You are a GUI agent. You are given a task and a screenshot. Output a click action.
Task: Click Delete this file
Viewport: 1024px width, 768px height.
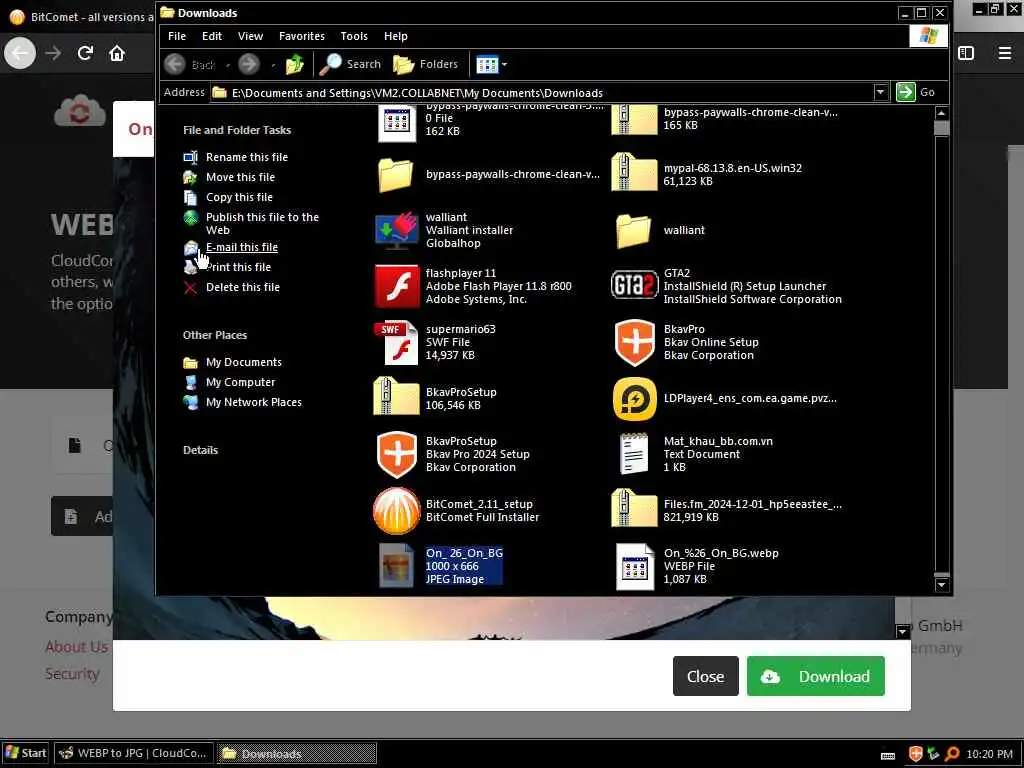[x=242, y=287]
